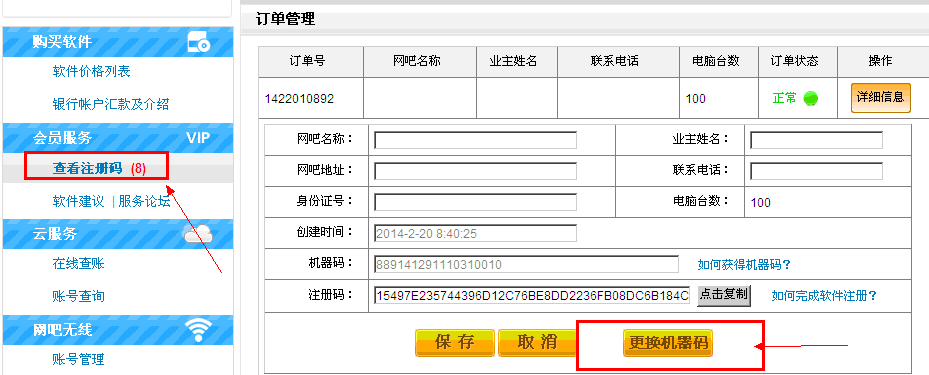Click the VIP badge in 会员服务 header

pos(198,138)
